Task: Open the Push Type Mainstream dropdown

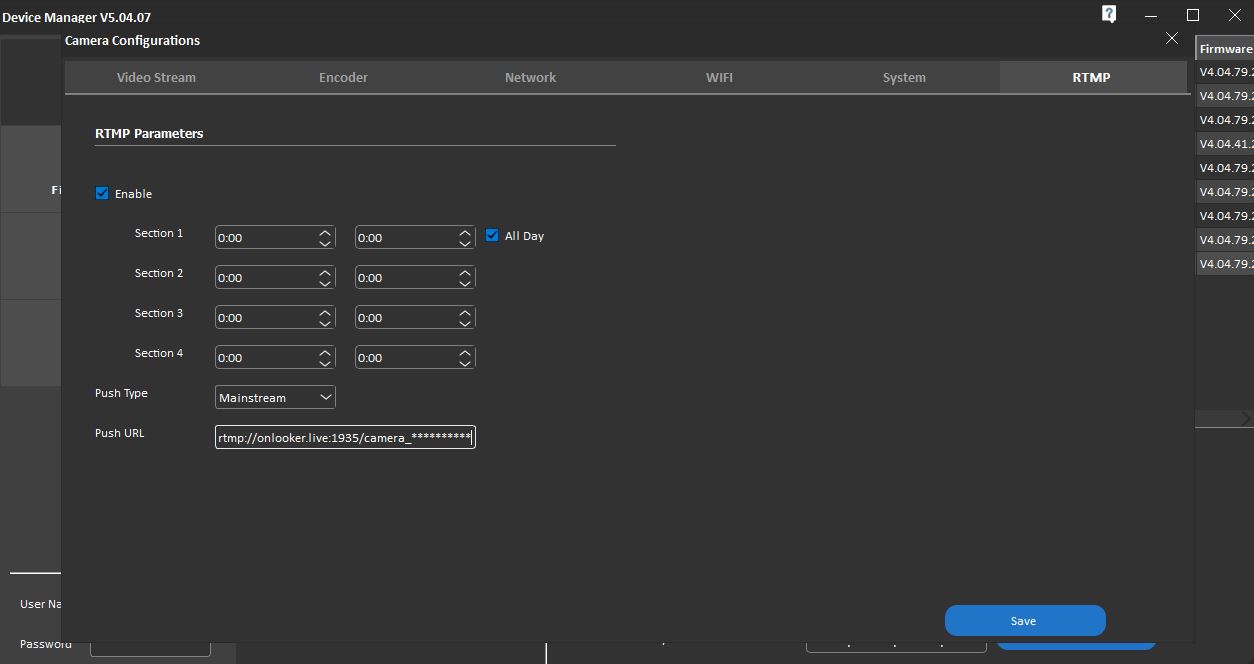Action: [275, 397]
